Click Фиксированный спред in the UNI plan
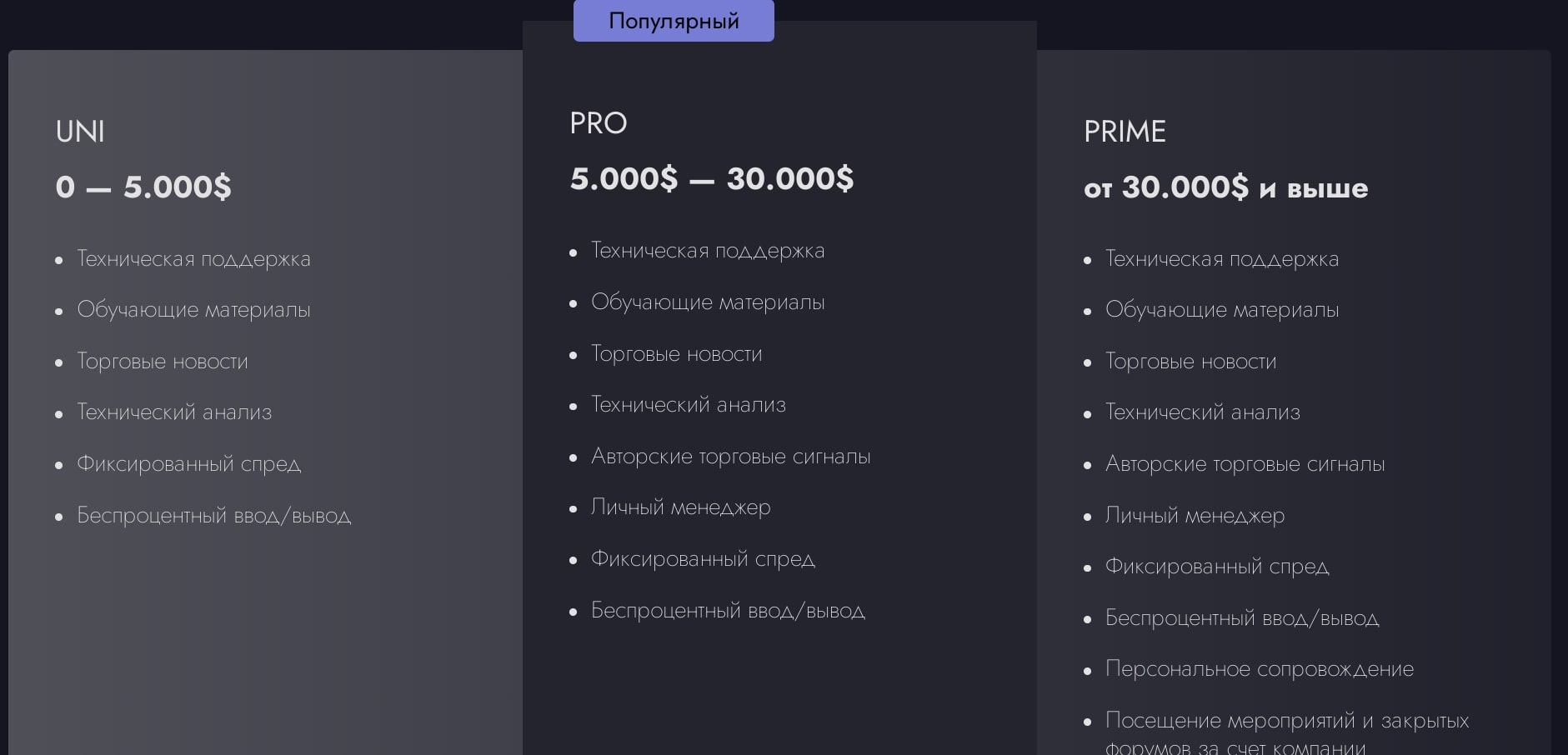 click(x=188, y=464)
